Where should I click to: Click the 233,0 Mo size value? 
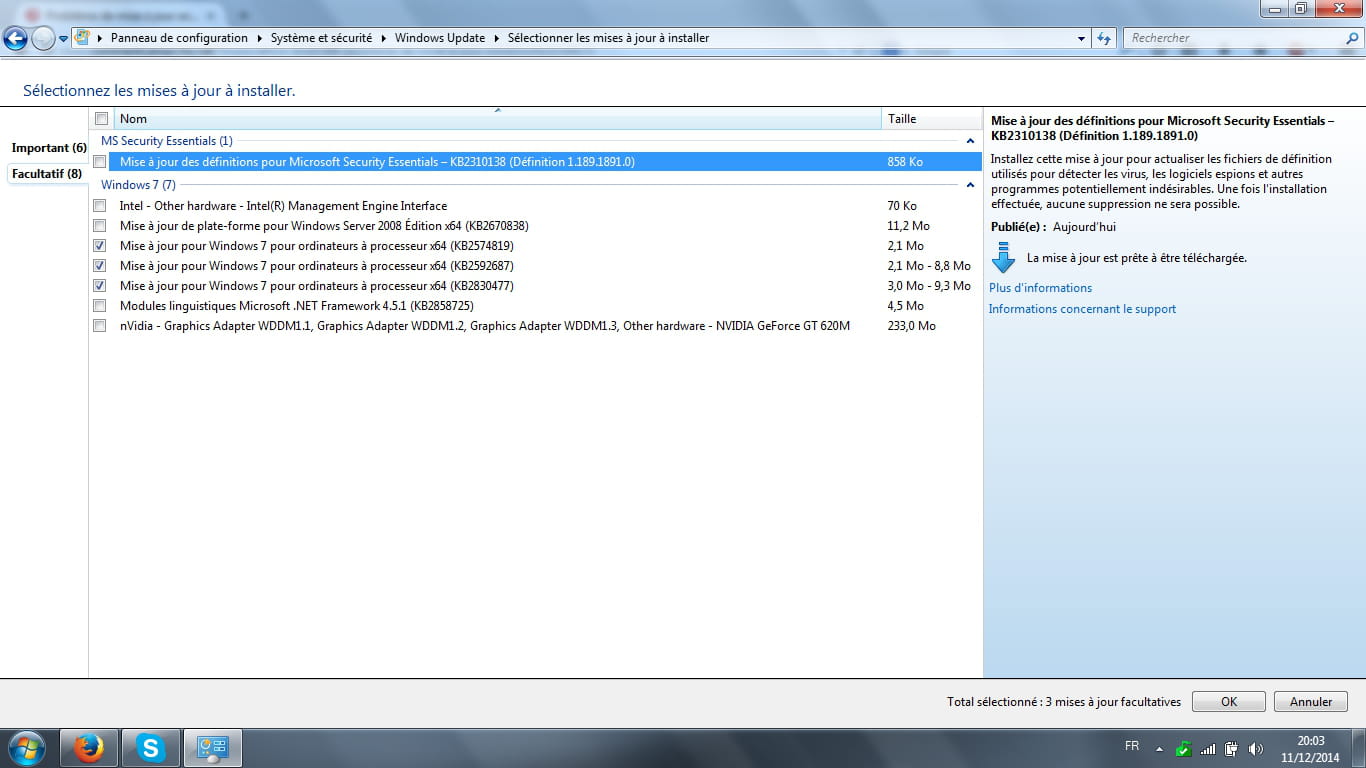coord(911,326)
